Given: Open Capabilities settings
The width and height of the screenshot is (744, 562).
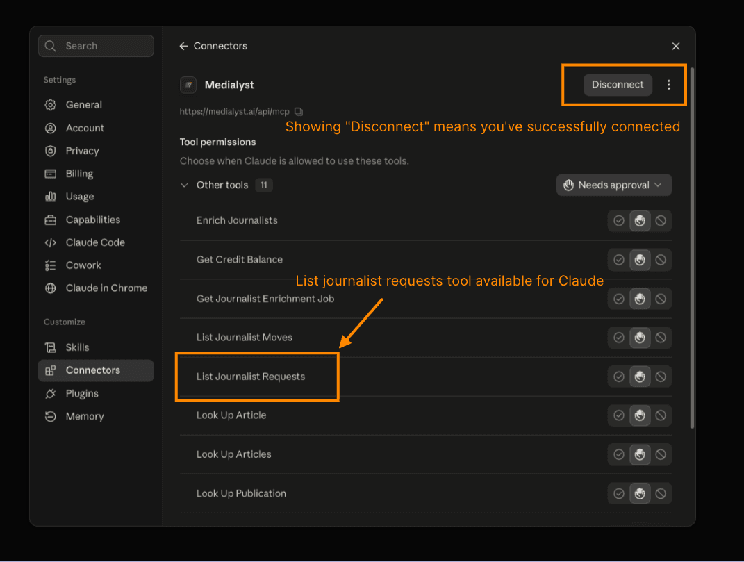Looking at the screenshot, I should pyautogui.click(x=96, y=220).
